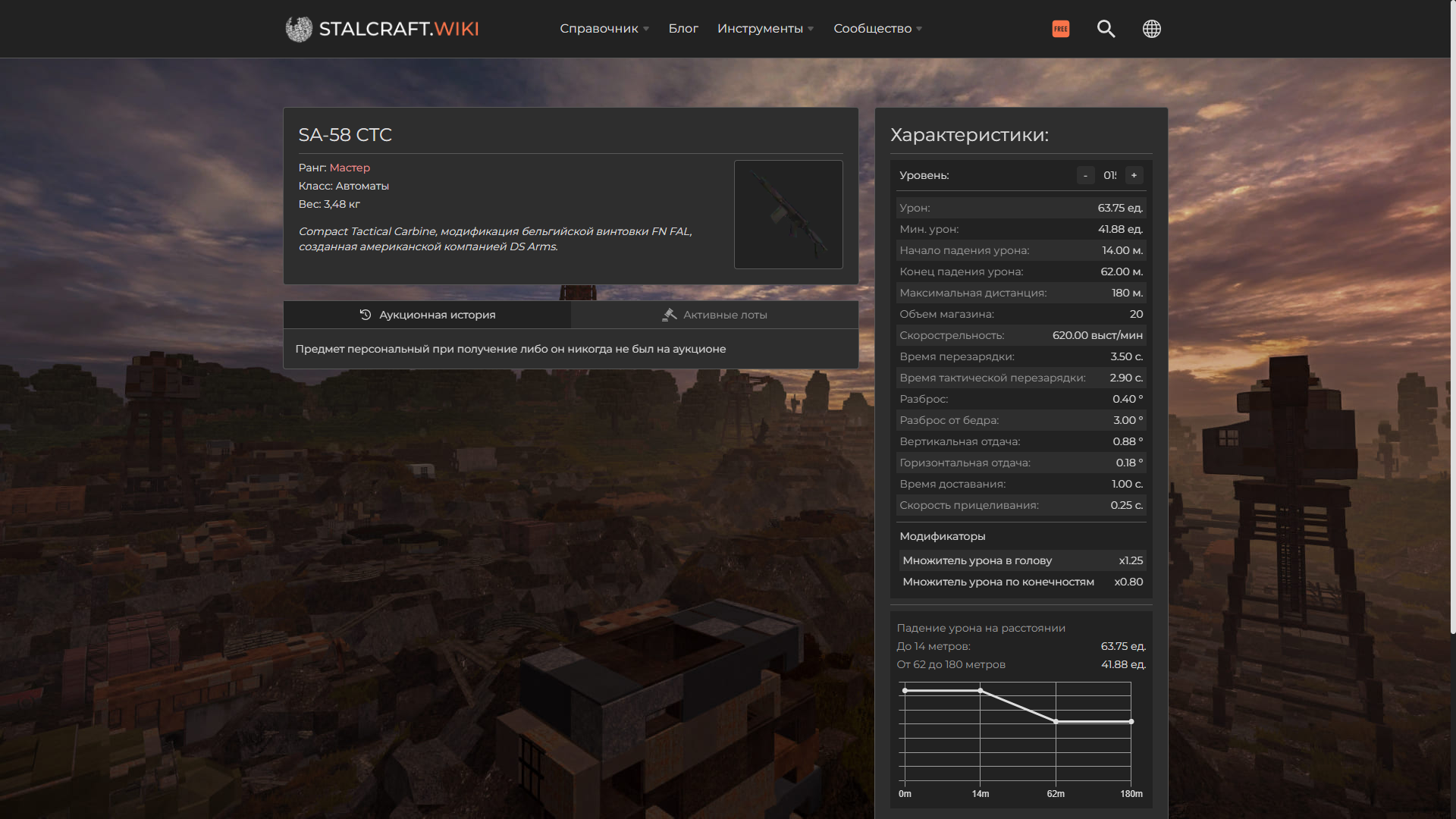Select the Конец падения урона row
The width and height of the screenshot is (1456, 819).
(1021, 271)
